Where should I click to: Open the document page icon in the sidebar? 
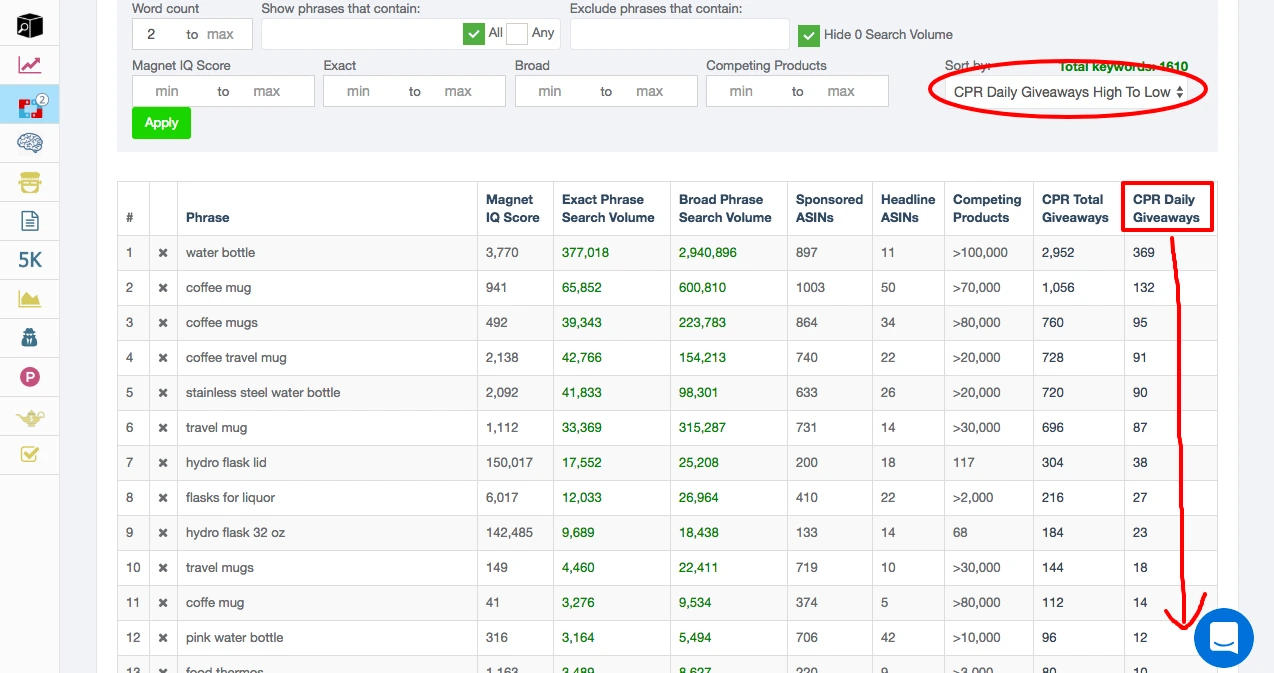(30, 221)
